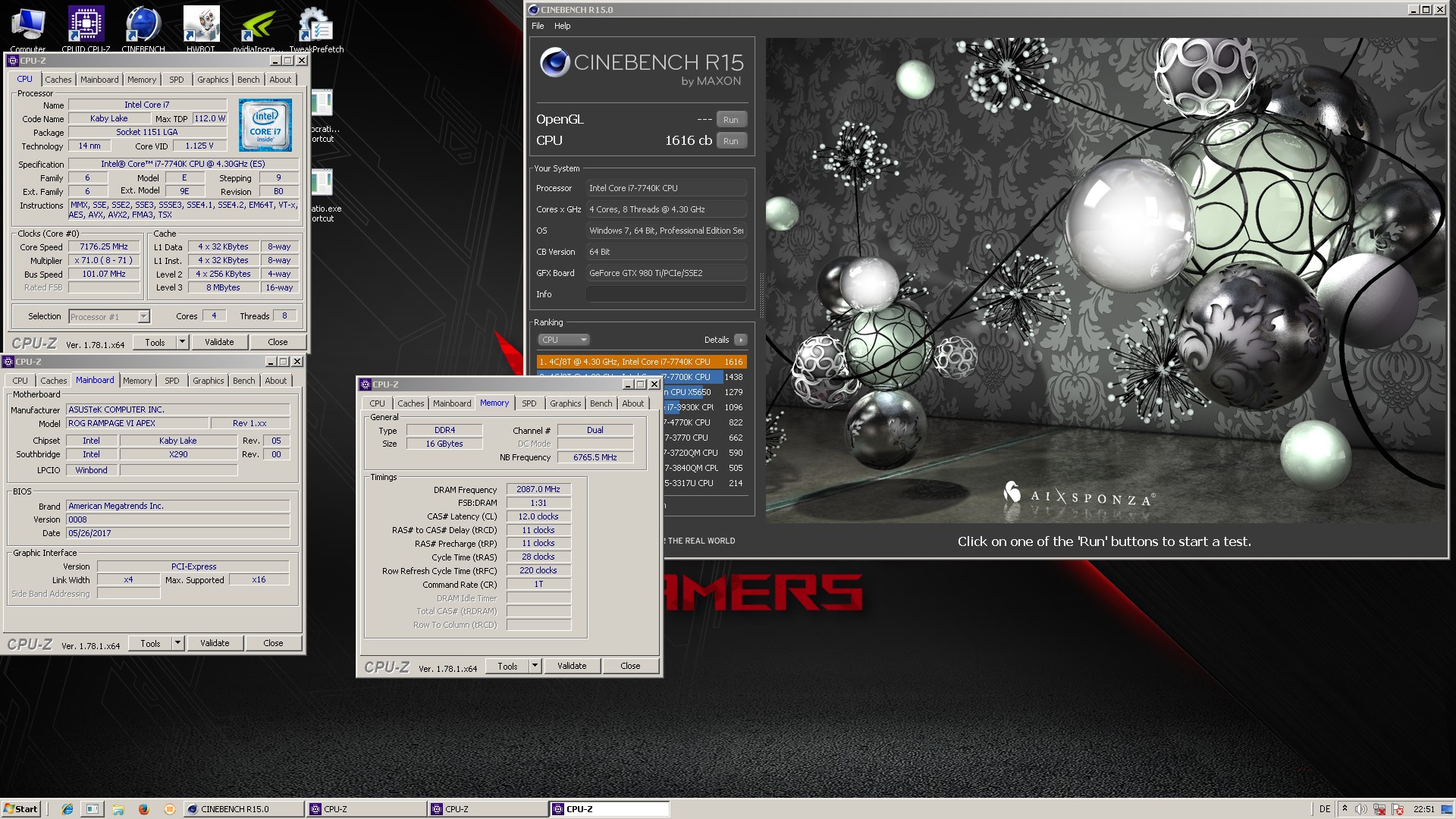Select the i7-7740K ranking entry scoring 1616
This screenshot has width=1456, height=819.
tap(642, 362)
